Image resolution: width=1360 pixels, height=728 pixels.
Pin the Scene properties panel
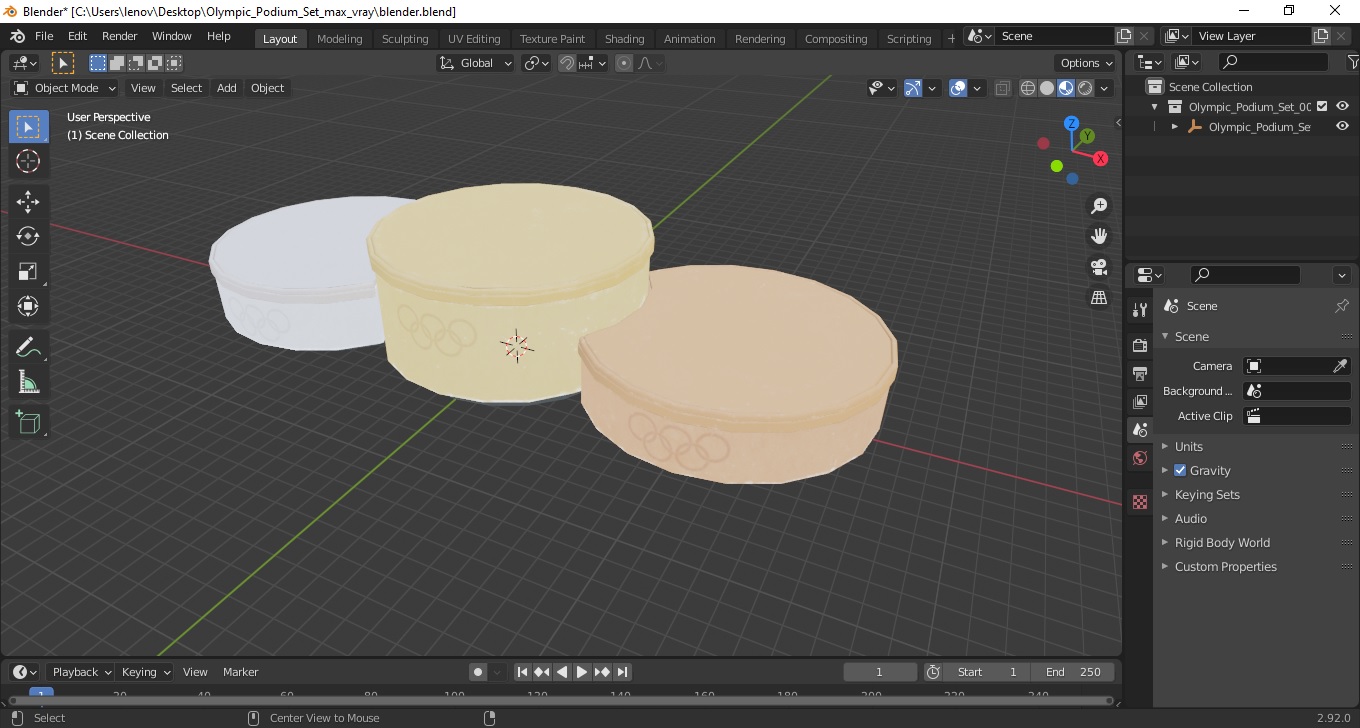coord(1342,306)
